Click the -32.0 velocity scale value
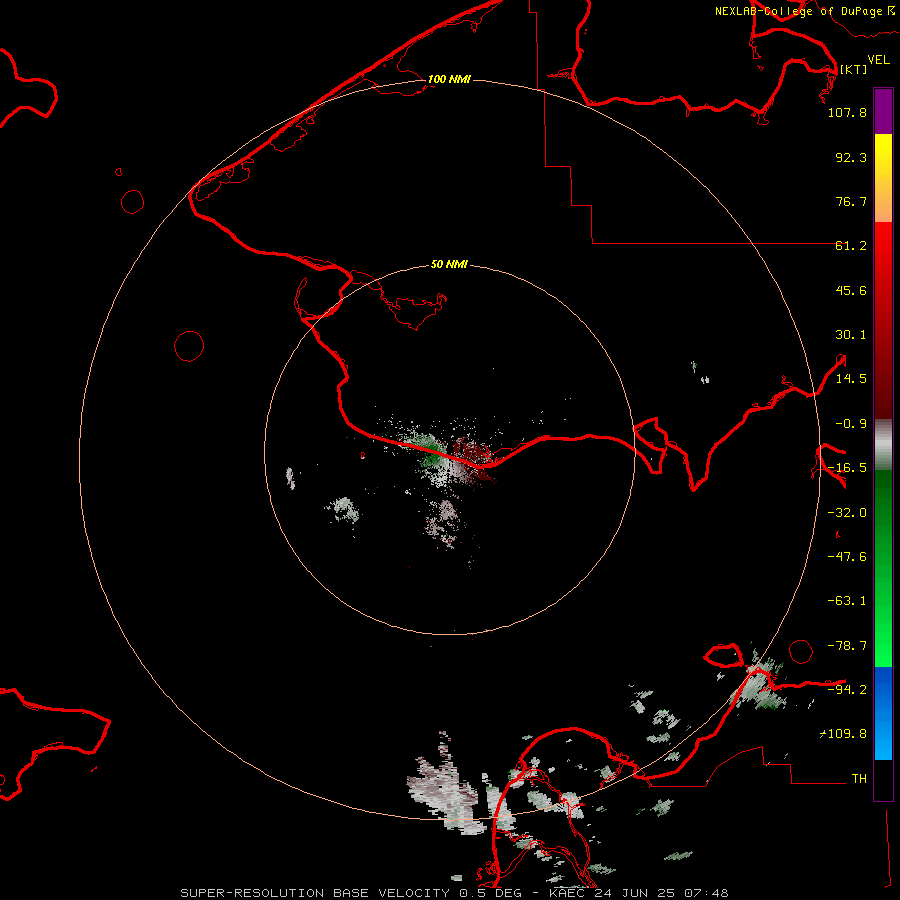 [847, 513]
